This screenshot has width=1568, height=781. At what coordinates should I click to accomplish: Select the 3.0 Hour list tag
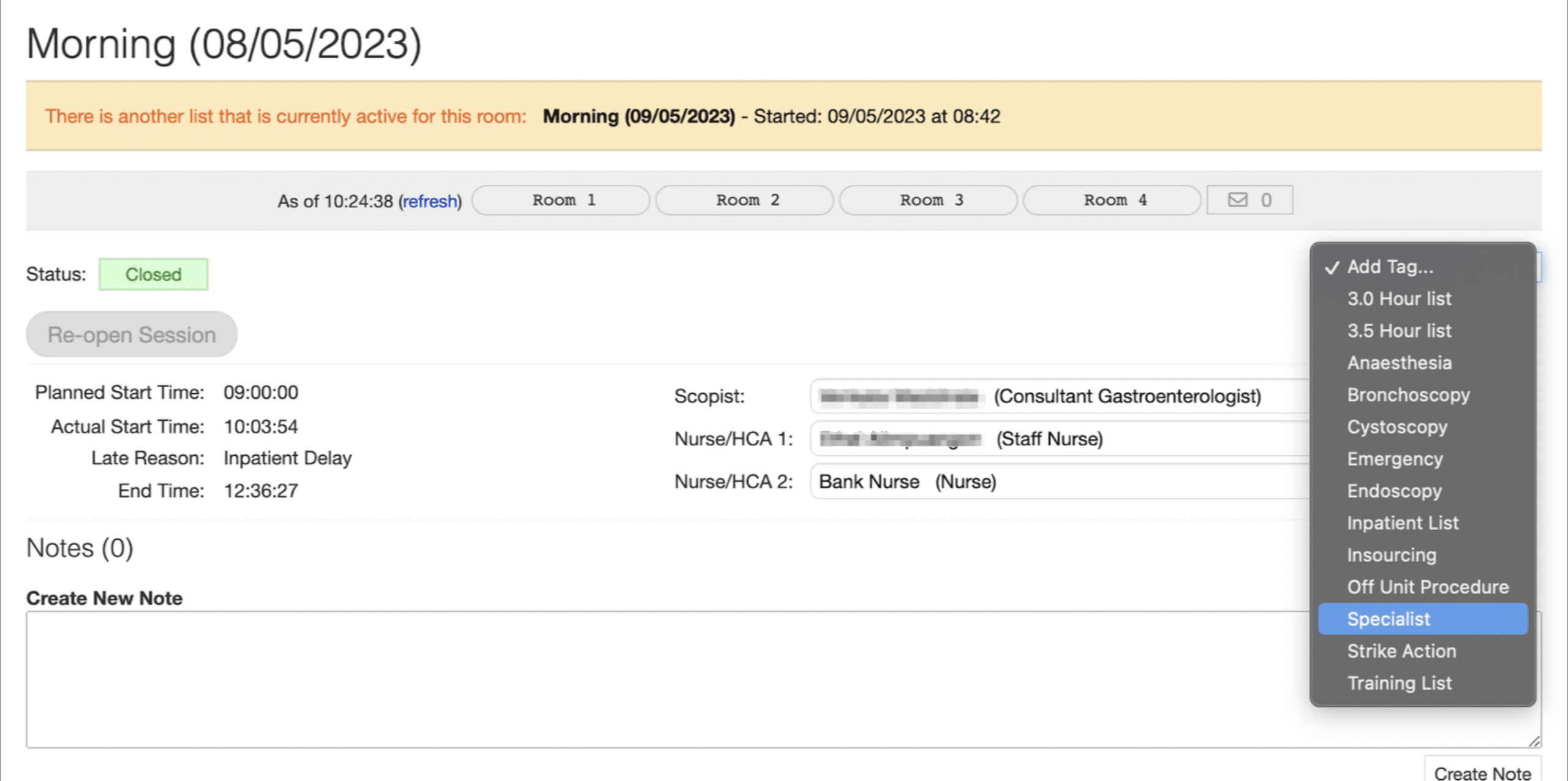coord(1399,299)
